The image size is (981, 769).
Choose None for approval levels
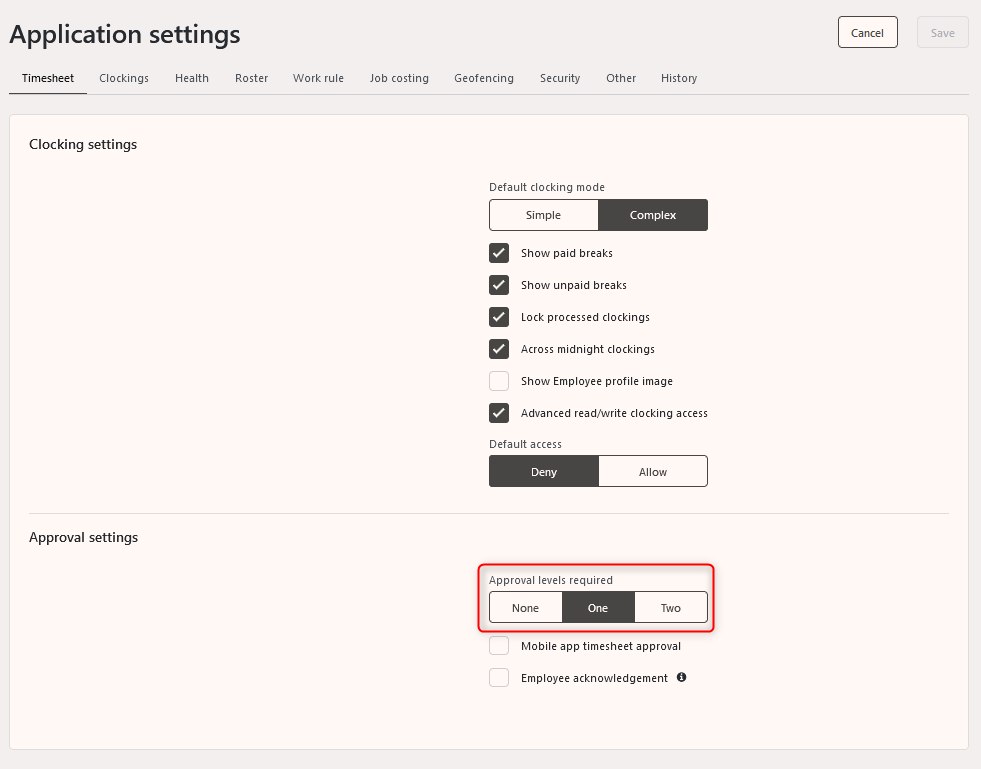tap(526, 608)
